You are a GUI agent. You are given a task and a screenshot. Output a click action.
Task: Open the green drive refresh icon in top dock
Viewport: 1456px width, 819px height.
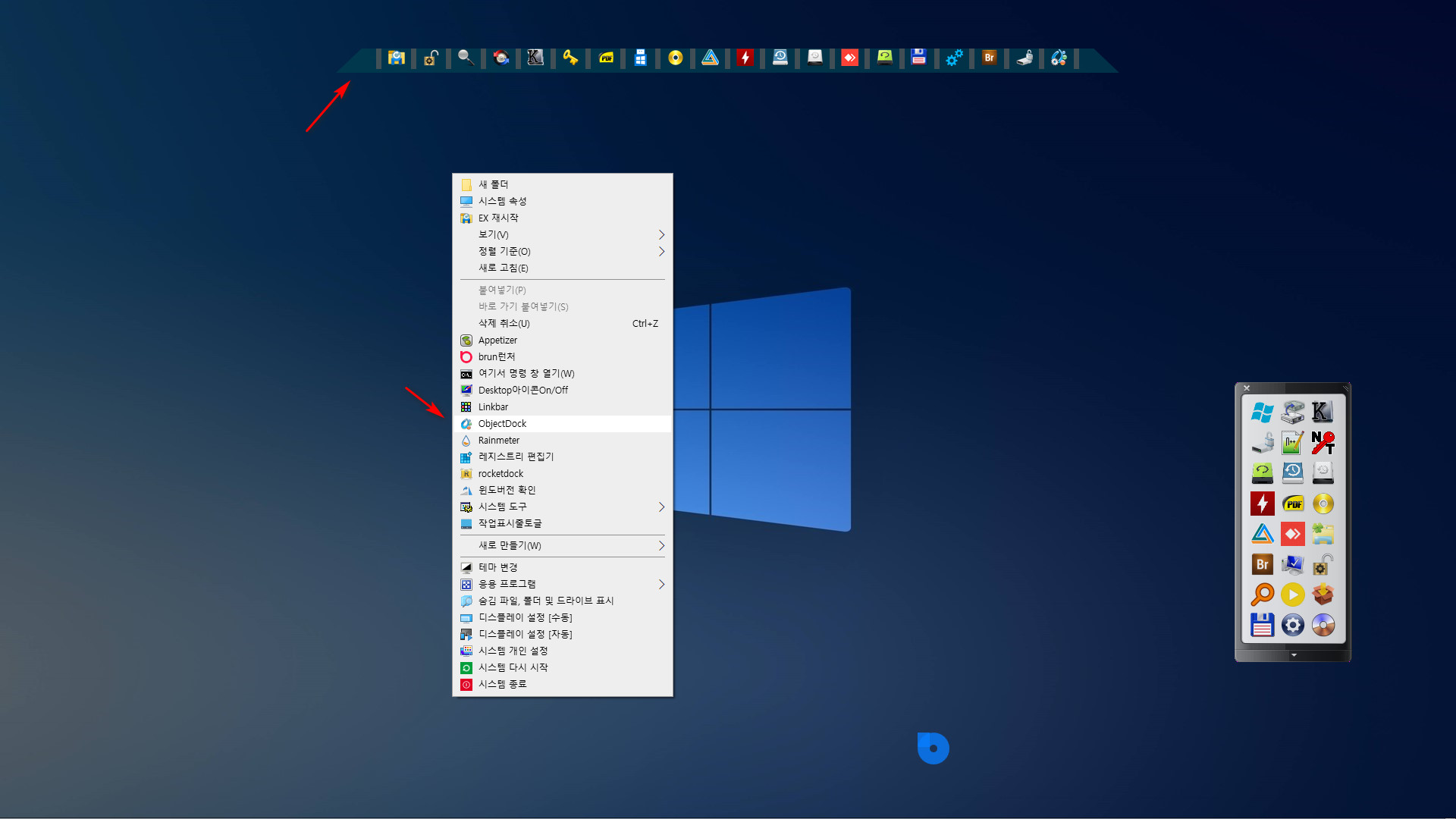coord(884,58)
